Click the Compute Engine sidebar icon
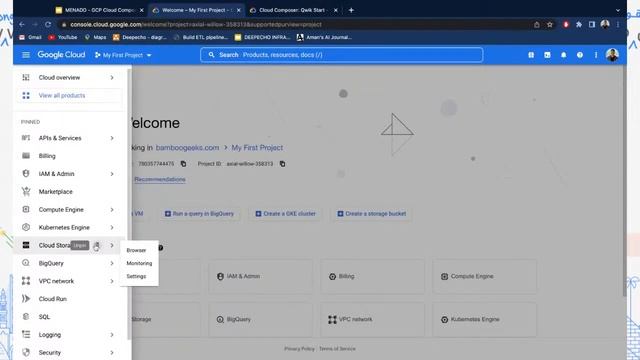This screenshot has height=360, width=640. (x=26, y=209)
